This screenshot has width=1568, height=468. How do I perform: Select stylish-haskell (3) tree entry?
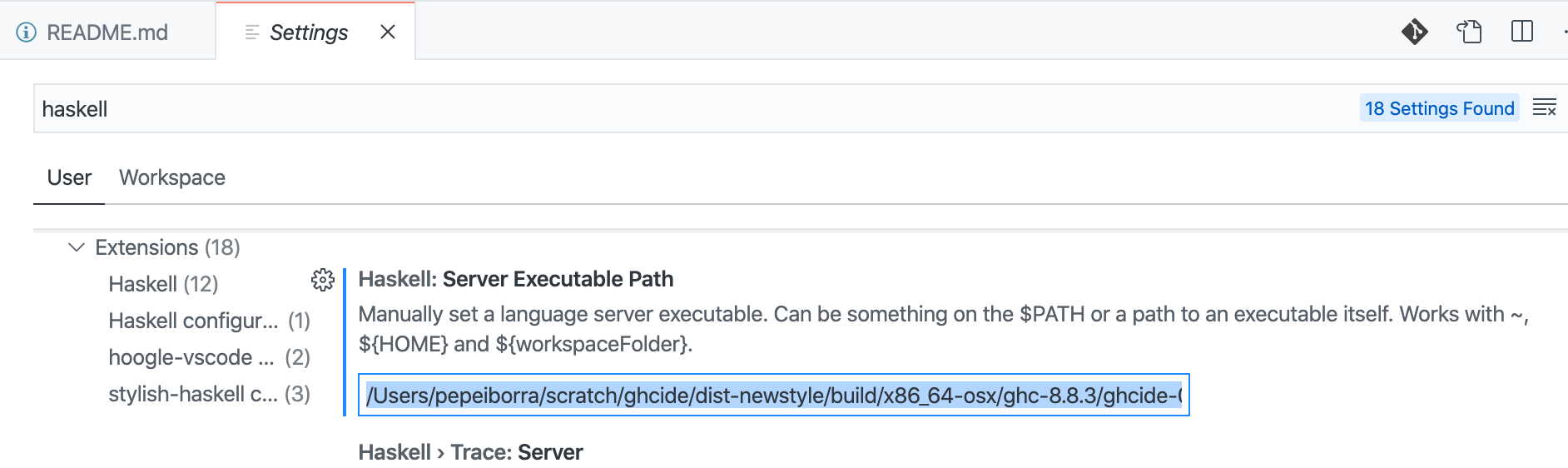209,394
